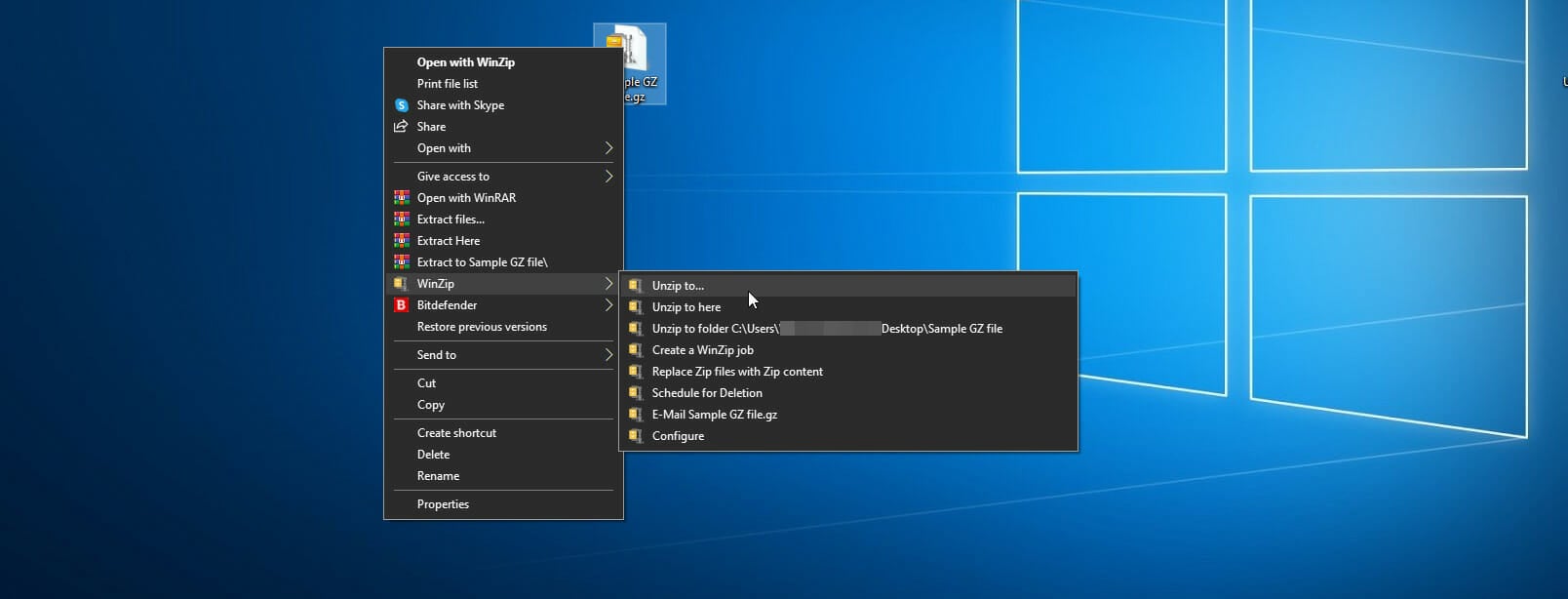The image size is (1568, 599).
Task: Choose Restore previous versions
Action: coord(503,327)
